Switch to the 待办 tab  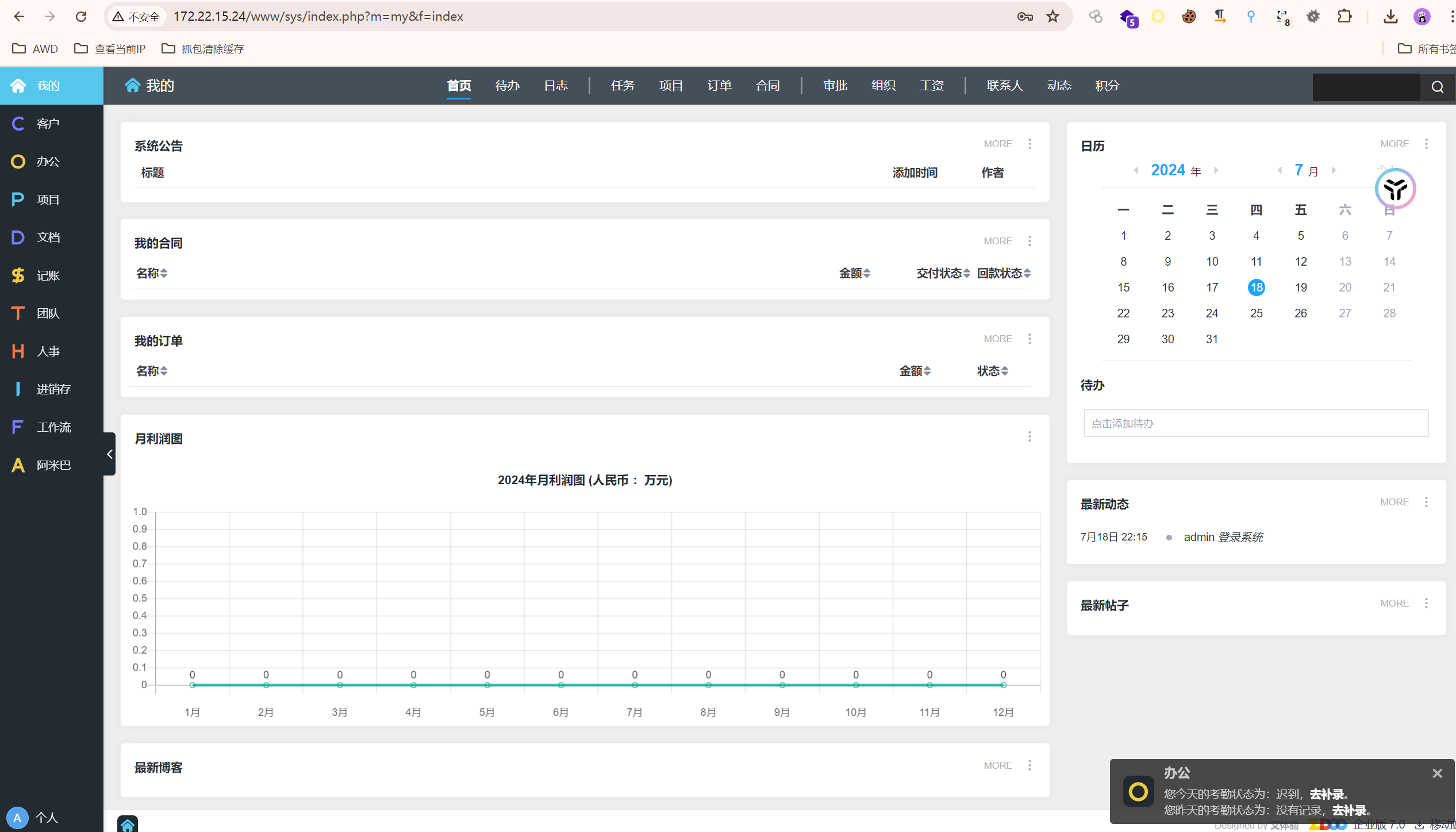click(507, 86)
